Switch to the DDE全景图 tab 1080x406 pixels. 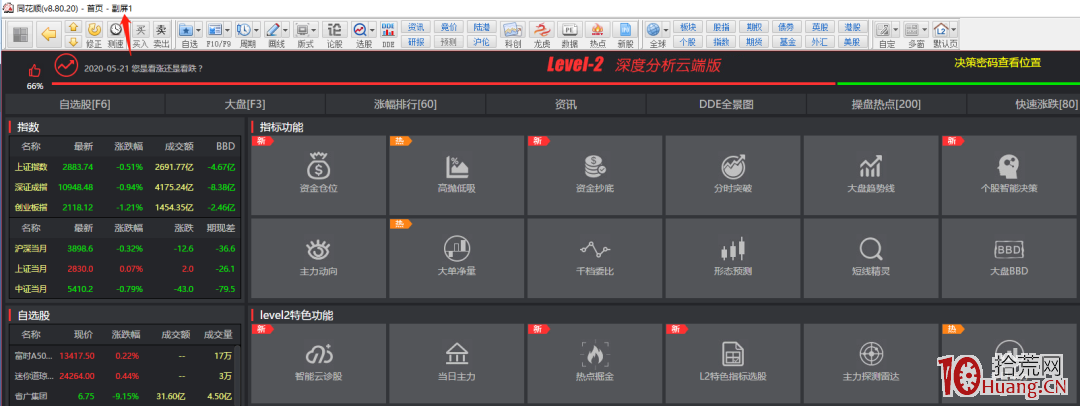[726, 105]
